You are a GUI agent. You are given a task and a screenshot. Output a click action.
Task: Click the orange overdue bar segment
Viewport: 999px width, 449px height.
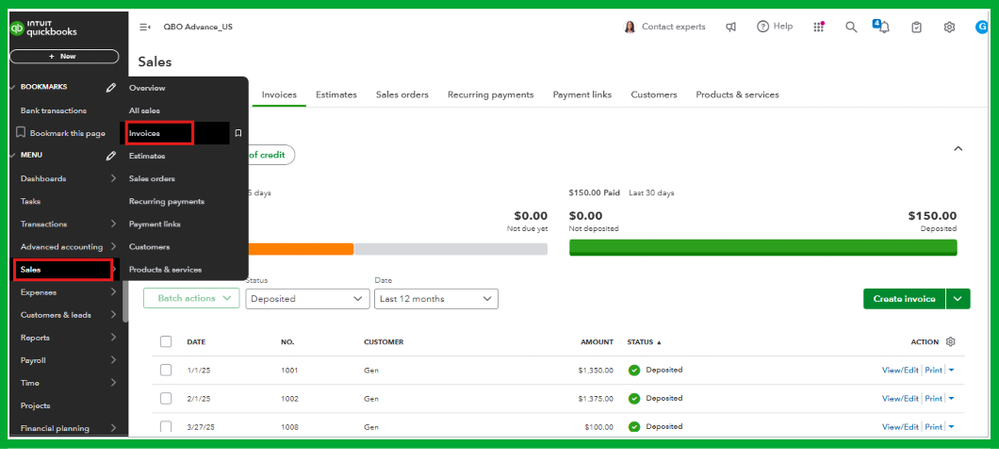pos(301,249)
